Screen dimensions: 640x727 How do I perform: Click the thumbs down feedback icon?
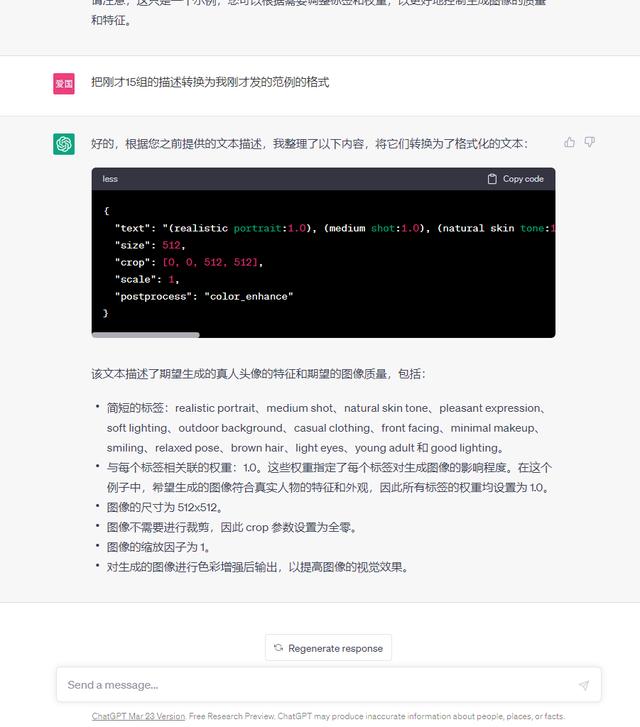[590, 142]
